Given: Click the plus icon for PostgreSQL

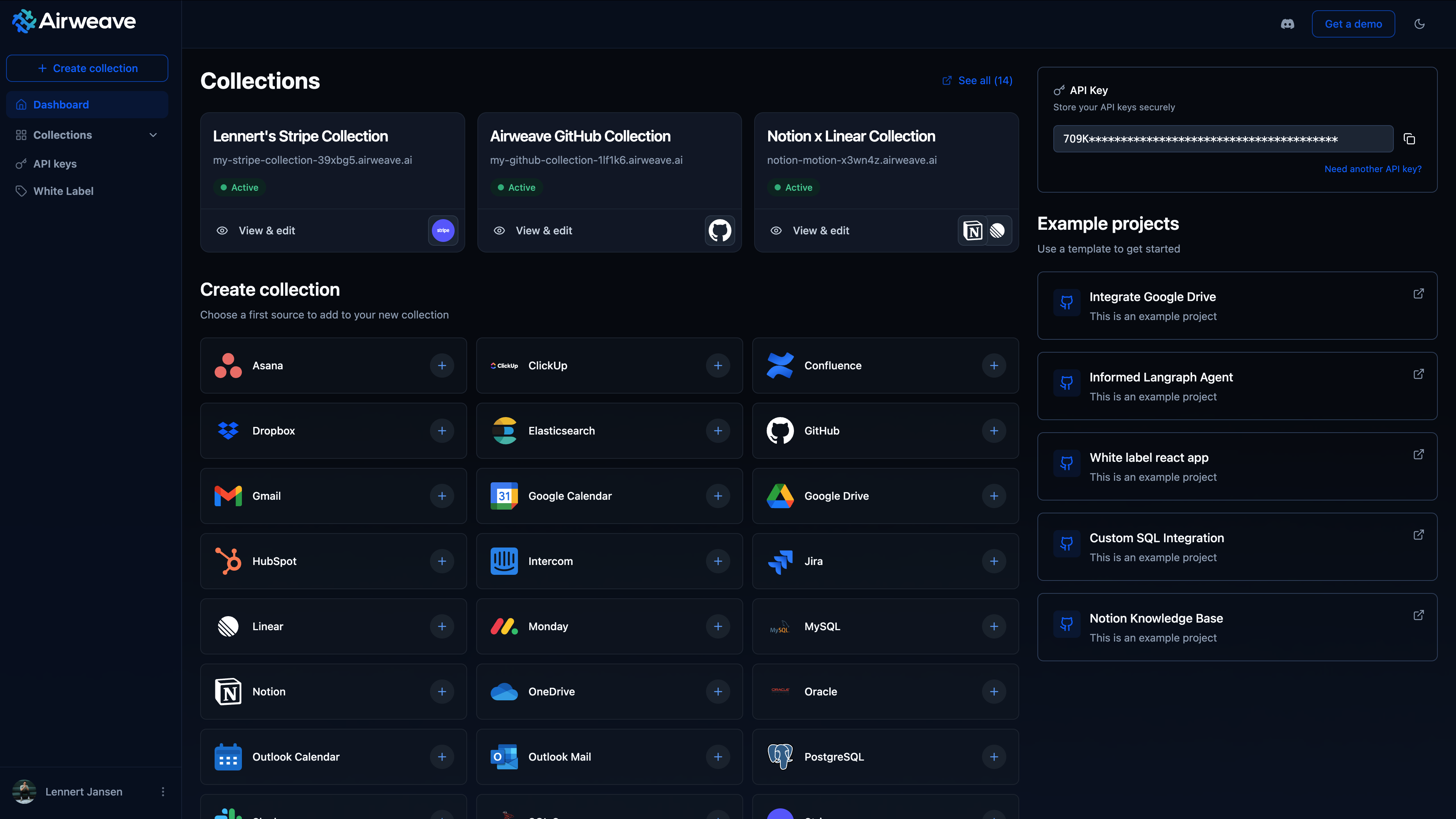Looking at the screenshot, I should tap(994, 757).
